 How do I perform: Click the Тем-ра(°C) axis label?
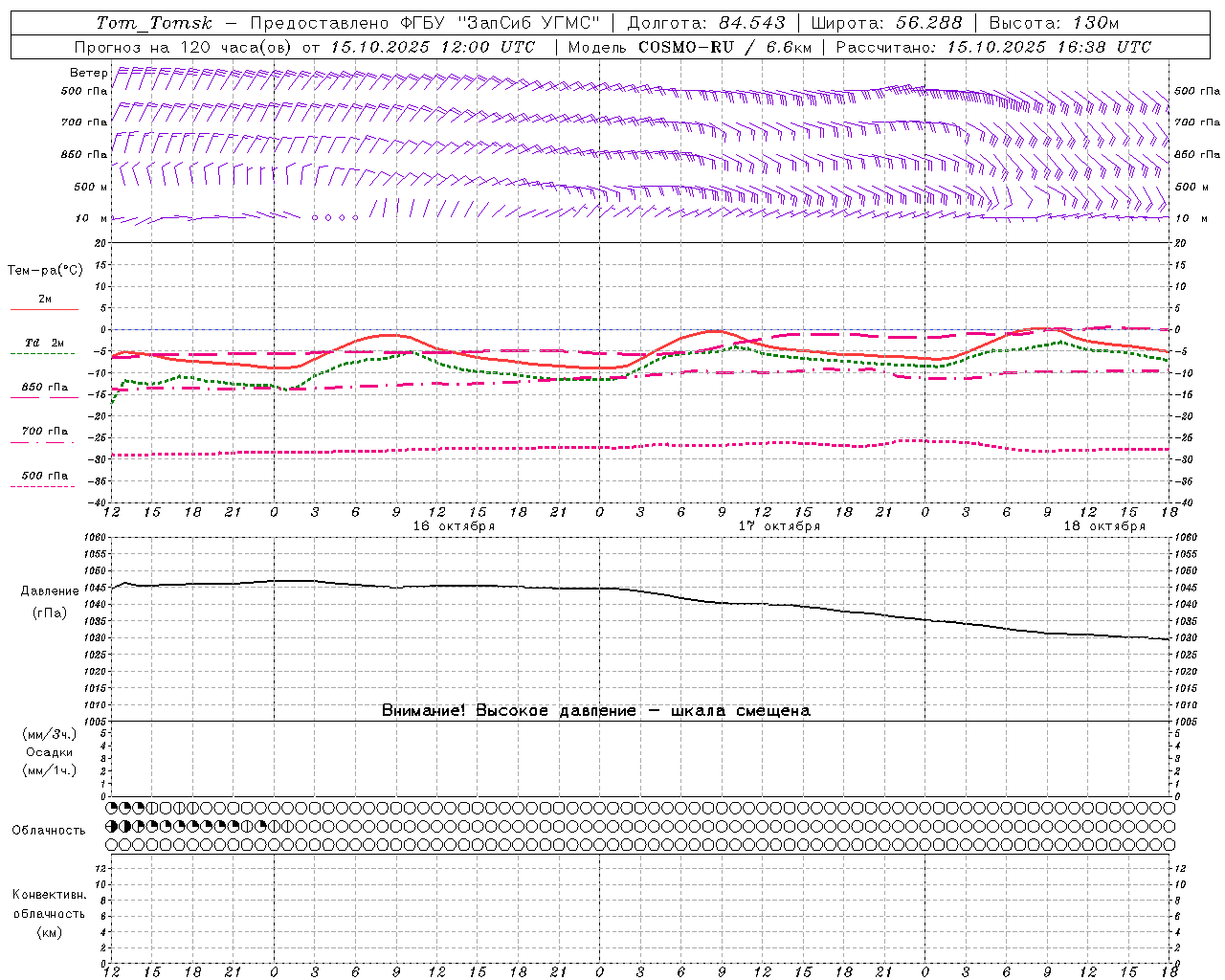click(45, 271)
